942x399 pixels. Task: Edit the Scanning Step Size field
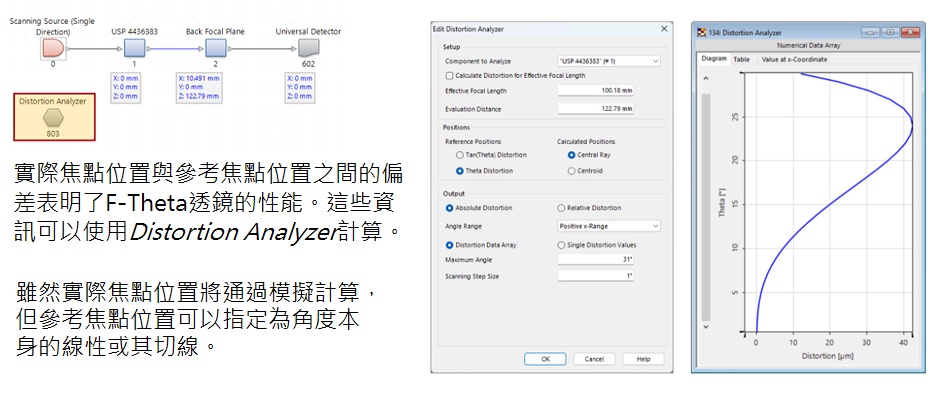[x=595, y=276]
